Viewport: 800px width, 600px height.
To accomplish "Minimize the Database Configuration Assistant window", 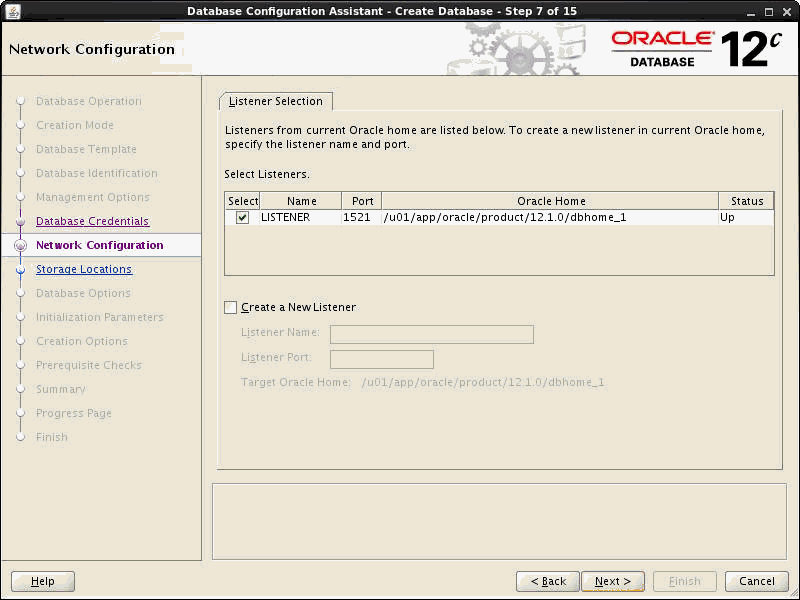I will (750, 12).
